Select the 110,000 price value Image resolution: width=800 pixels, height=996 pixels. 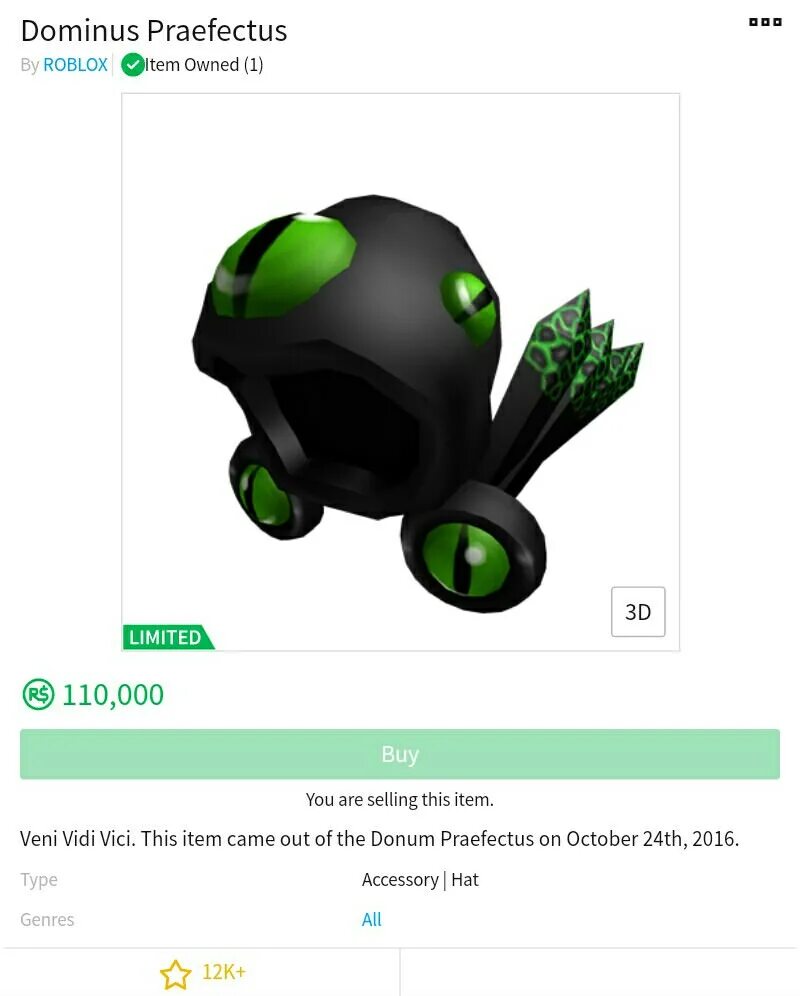pyautogui.click(x=113, y=695)
